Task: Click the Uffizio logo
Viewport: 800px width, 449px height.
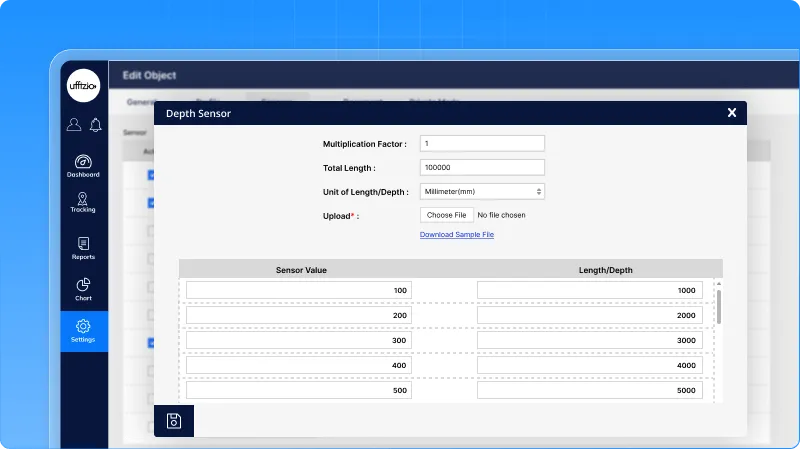Action: (84, 86)
